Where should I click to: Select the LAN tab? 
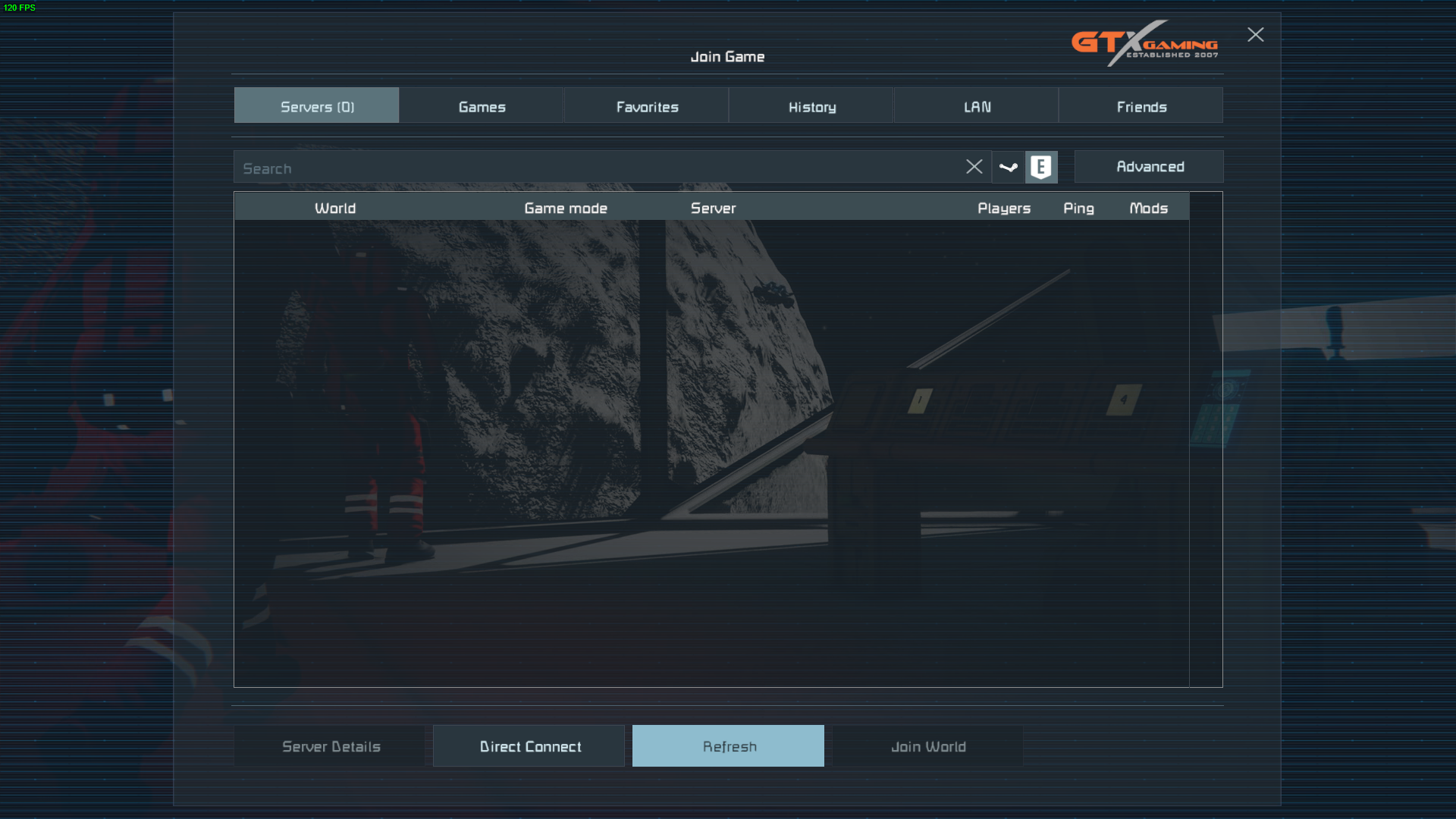977,107
